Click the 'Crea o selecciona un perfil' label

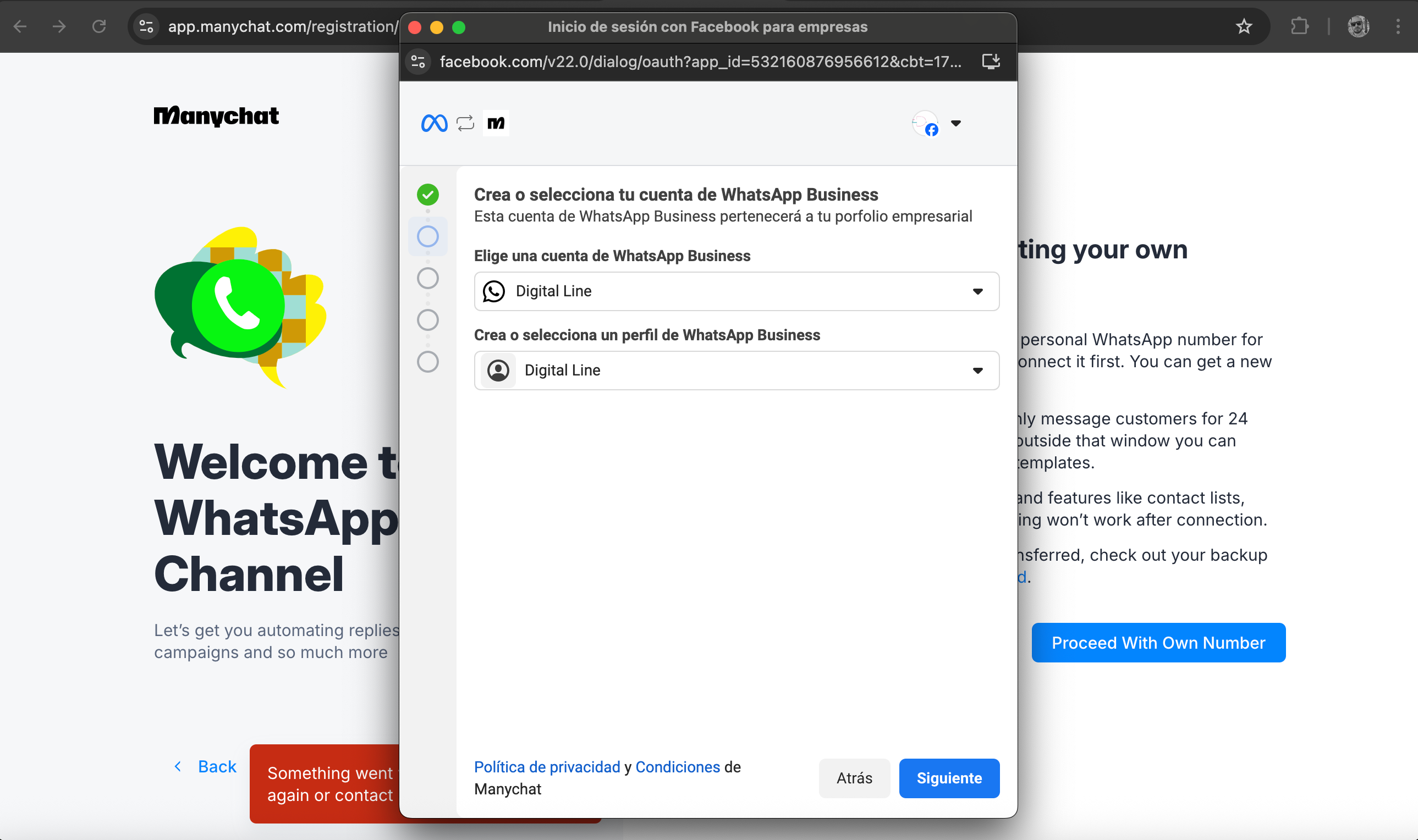647,335
